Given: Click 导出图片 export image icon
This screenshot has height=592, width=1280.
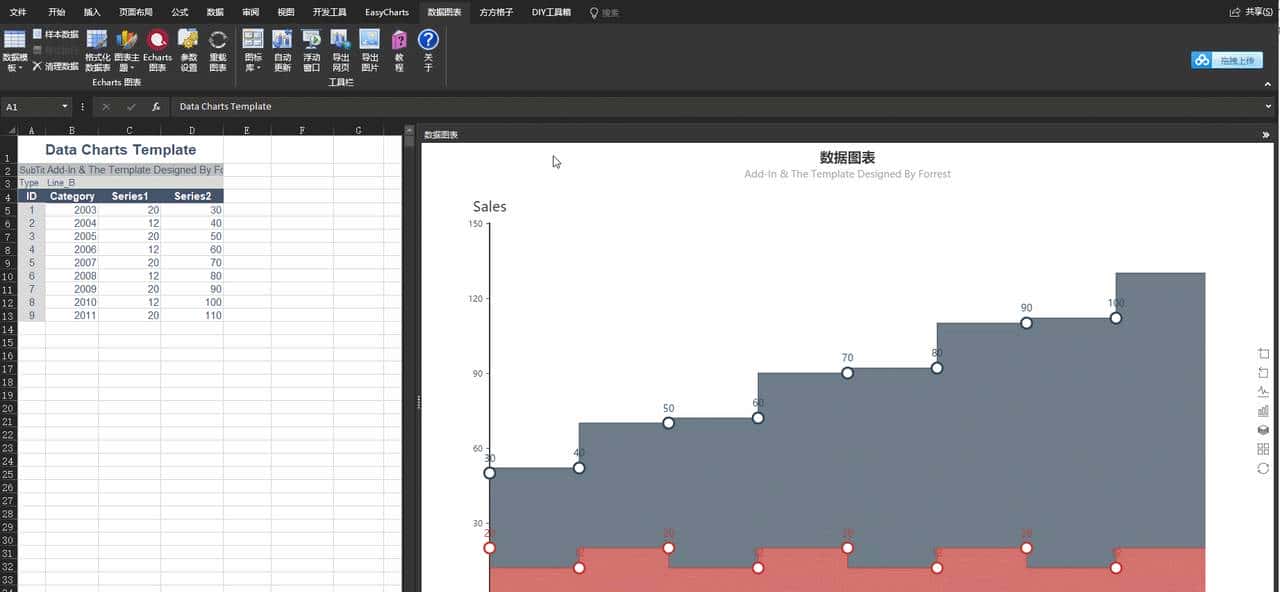Looking at the screenshot, I should pos(369,49).
